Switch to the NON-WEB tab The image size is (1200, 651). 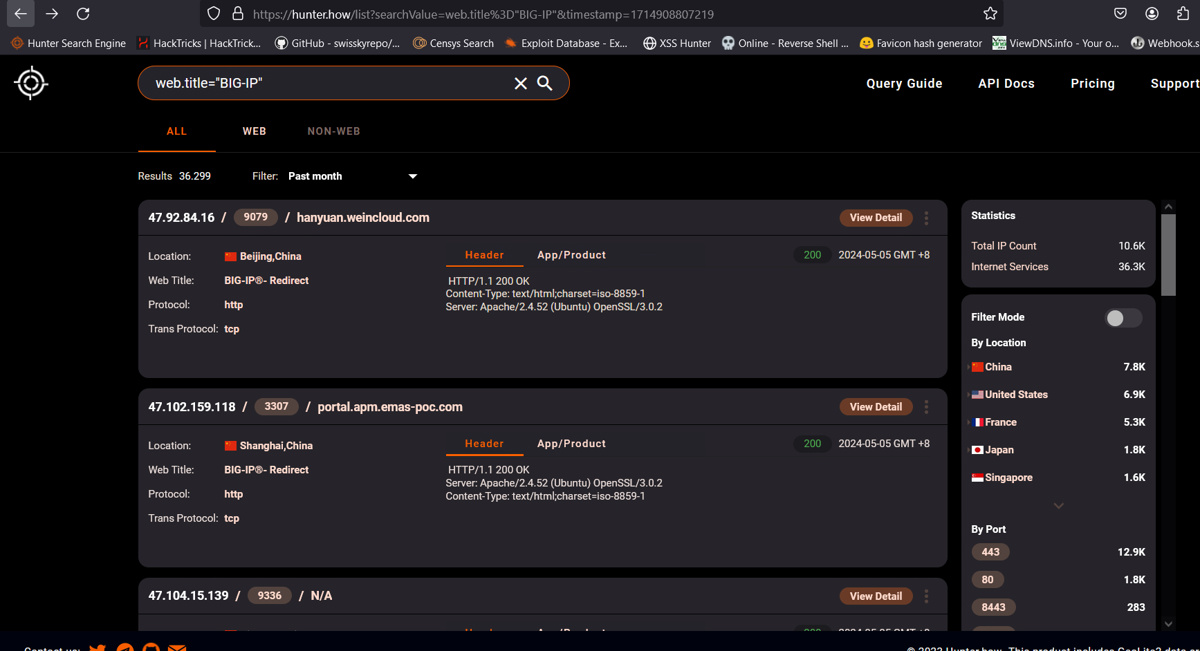coord(334,131)
